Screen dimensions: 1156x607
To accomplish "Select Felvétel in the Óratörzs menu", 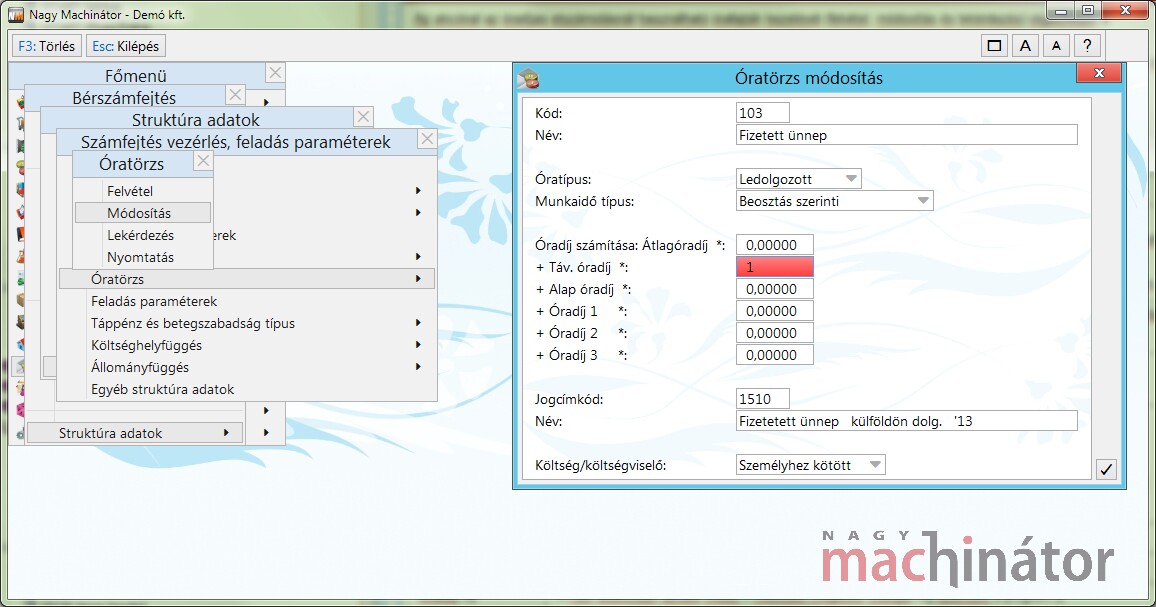I will 143,191.
